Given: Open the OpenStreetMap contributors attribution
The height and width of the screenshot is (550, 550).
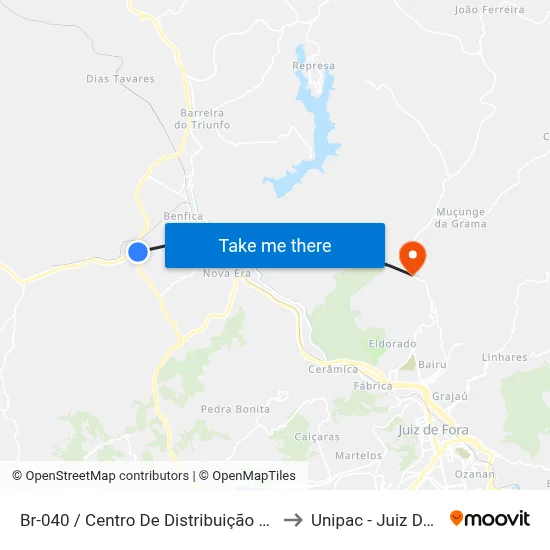Looking at the screenshot, I should tap(100, 476).
